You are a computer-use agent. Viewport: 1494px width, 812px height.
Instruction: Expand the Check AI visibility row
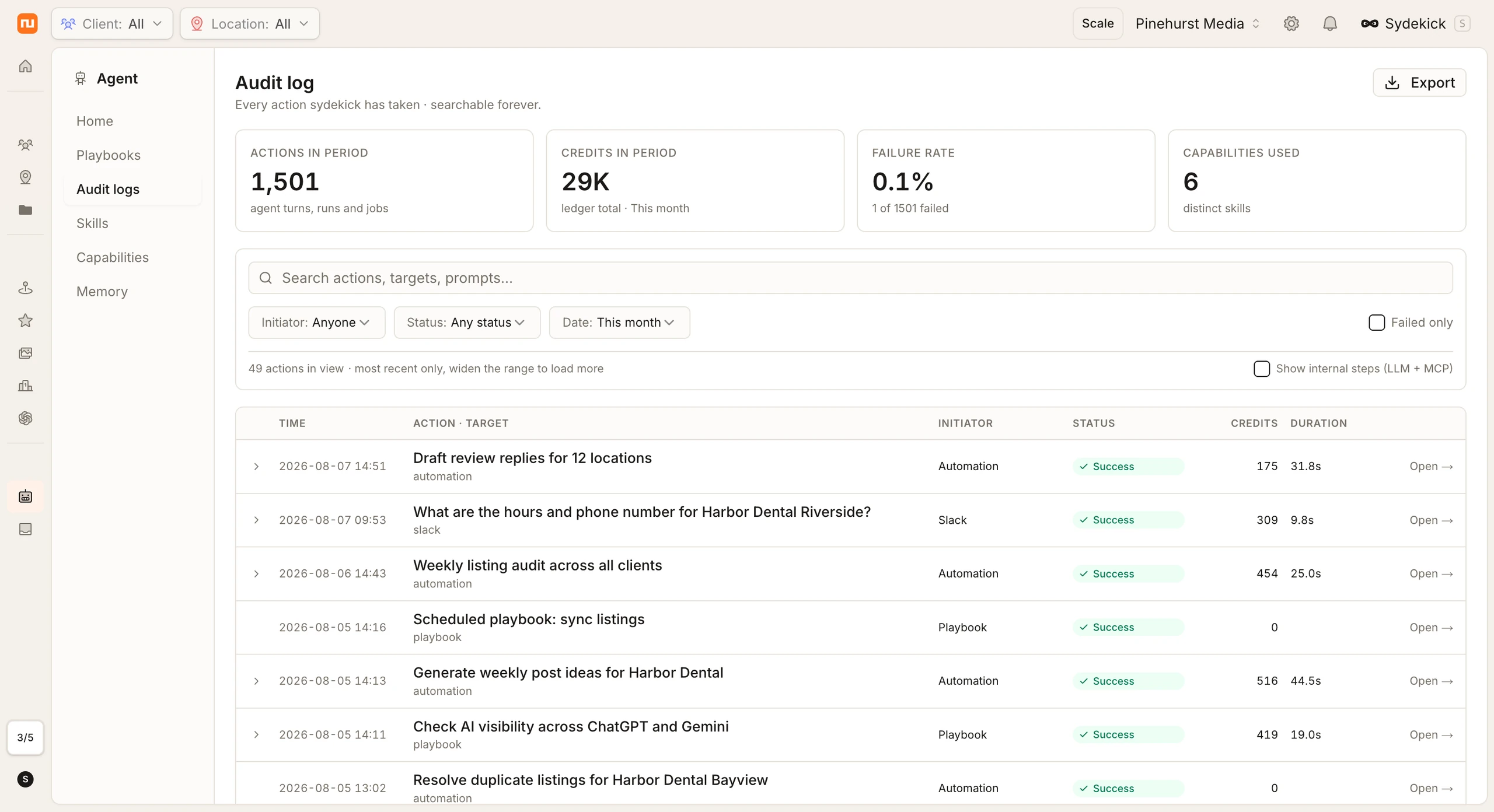tap(256, 734)
